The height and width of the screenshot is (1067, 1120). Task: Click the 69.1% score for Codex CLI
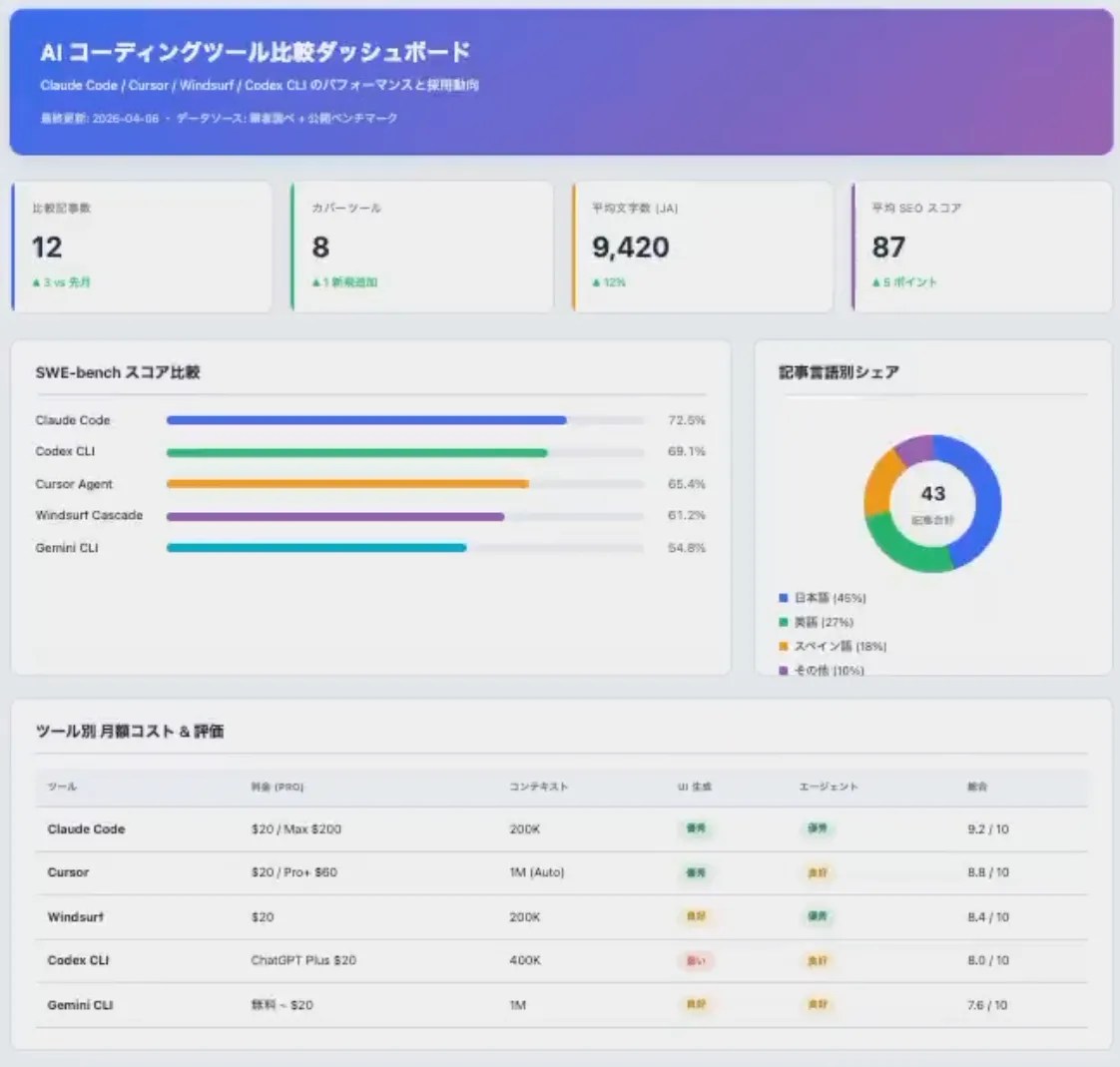point(687,451)
